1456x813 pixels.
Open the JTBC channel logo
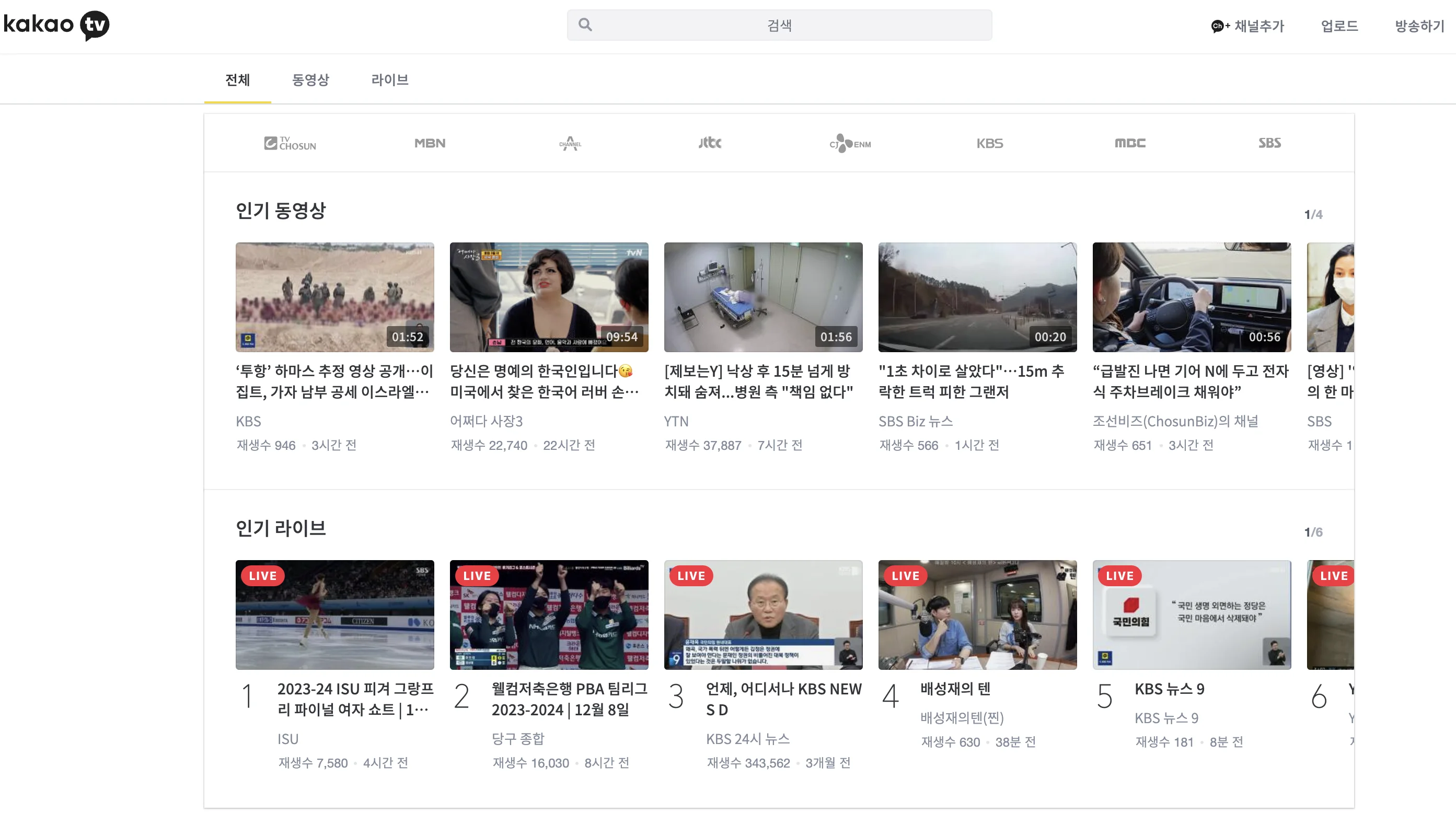pos(710,143)
